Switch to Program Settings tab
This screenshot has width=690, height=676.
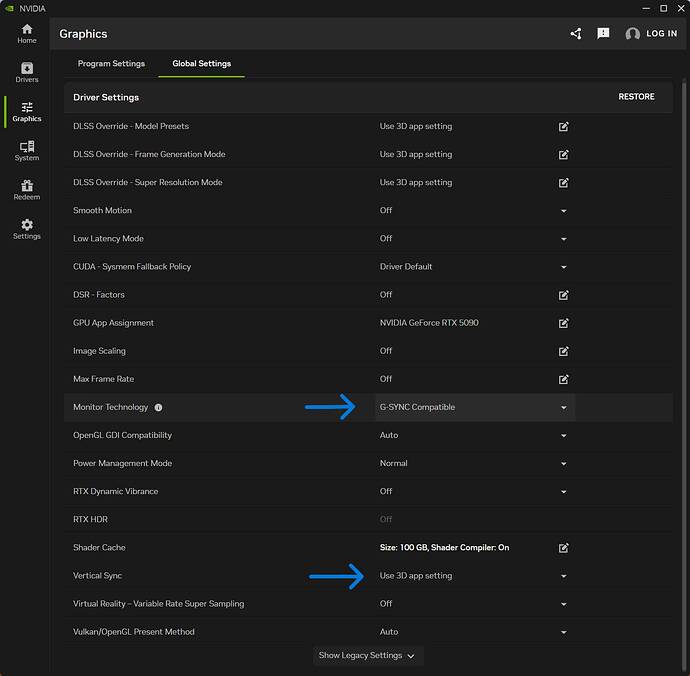click(111, 63)
